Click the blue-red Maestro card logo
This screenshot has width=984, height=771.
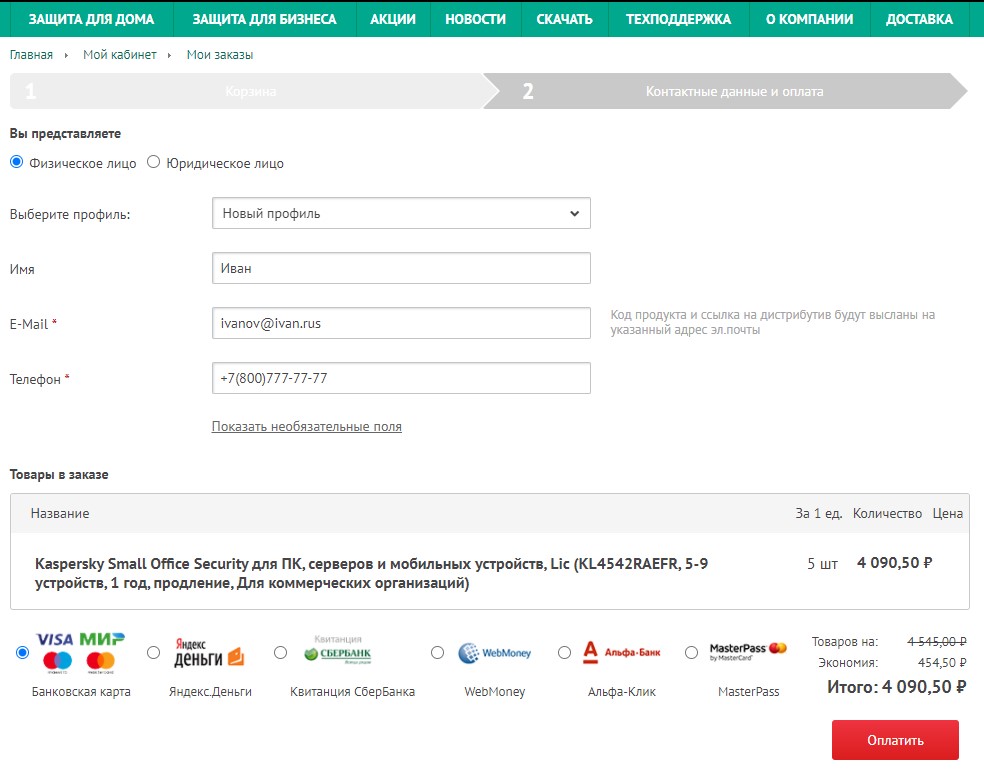click(x=58, y=662)
